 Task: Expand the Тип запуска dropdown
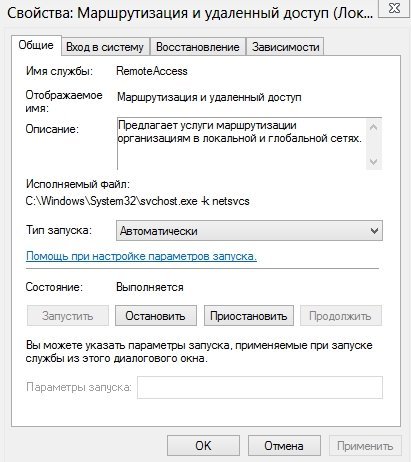click(x=249, y=231)
